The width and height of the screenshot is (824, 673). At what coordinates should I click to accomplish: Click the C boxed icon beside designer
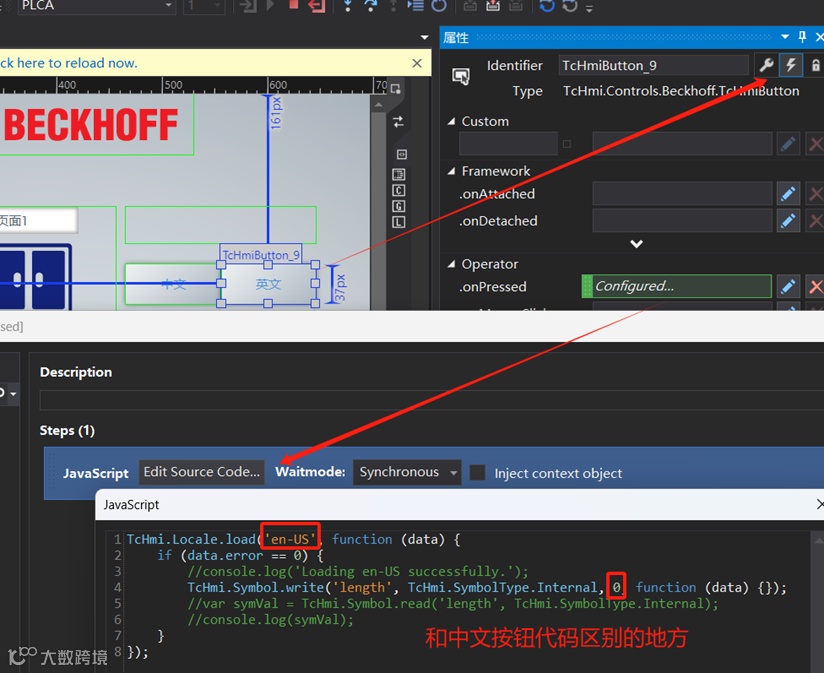pyautogui.click(x=398, y=190)
